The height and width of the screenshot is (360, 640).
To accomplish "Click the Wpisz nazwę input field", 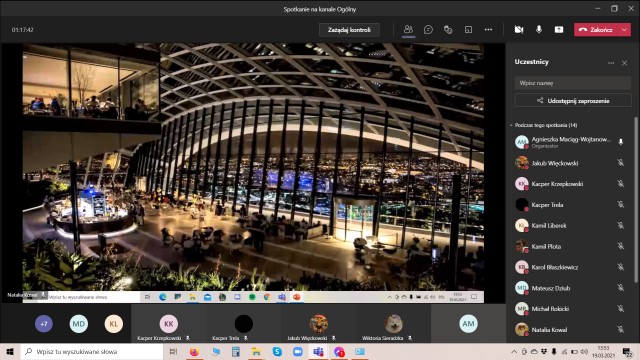I will tap(572, 83).
